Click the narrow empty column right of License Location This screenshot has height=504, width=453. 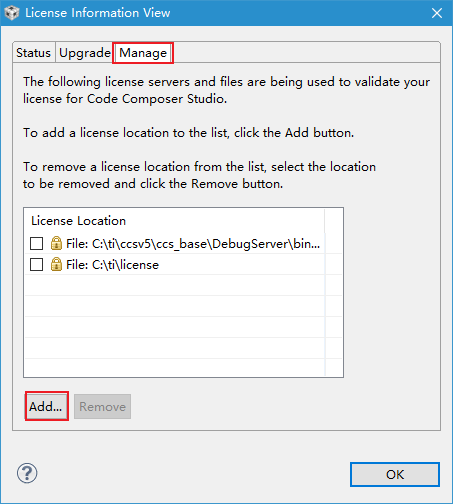(334, 292)
